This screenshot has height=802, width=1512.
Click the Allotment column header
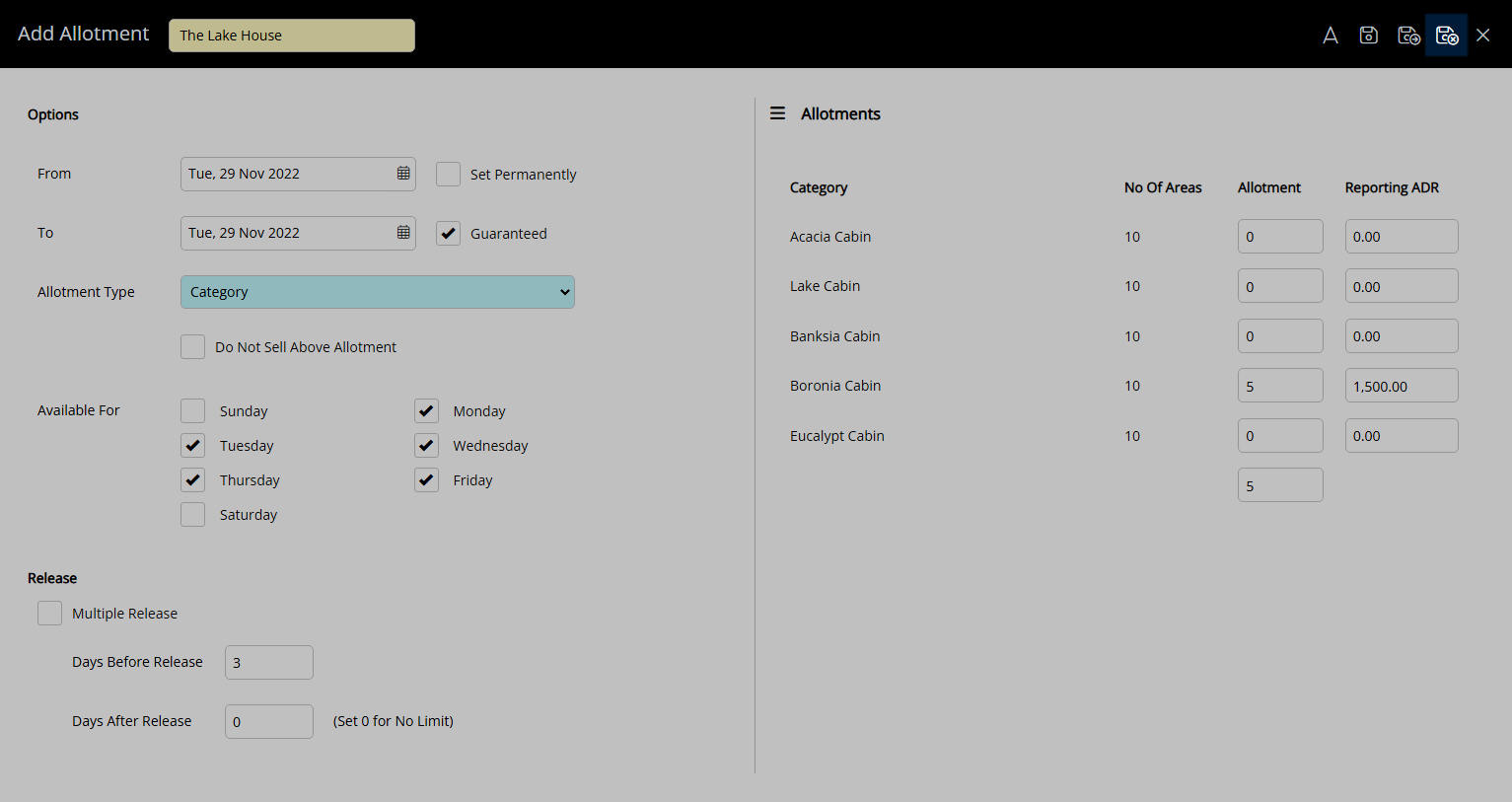tap(1269, 187)
